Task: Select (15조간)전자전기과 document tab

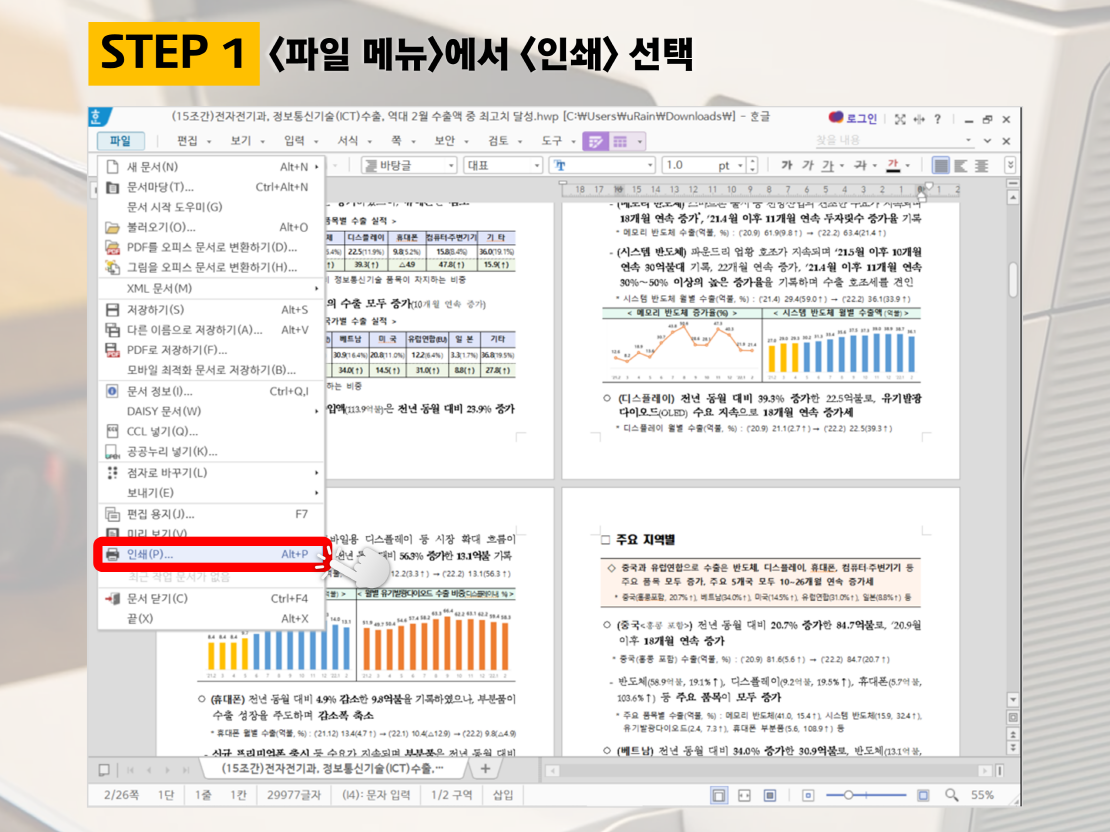Action: [x=333, y=768]
